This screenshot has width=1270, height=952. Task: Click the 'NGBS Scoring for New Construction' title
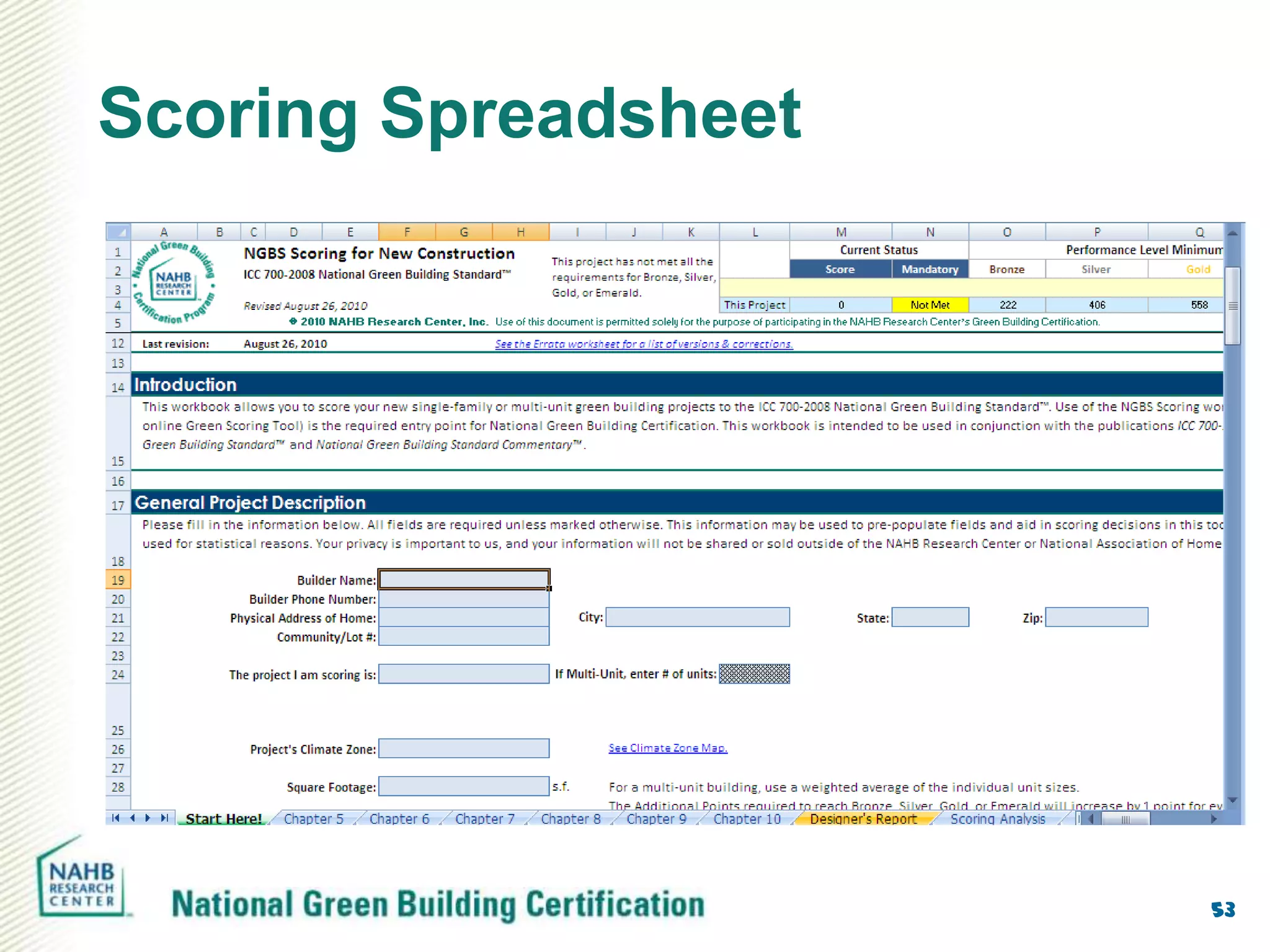pos(379,253)
